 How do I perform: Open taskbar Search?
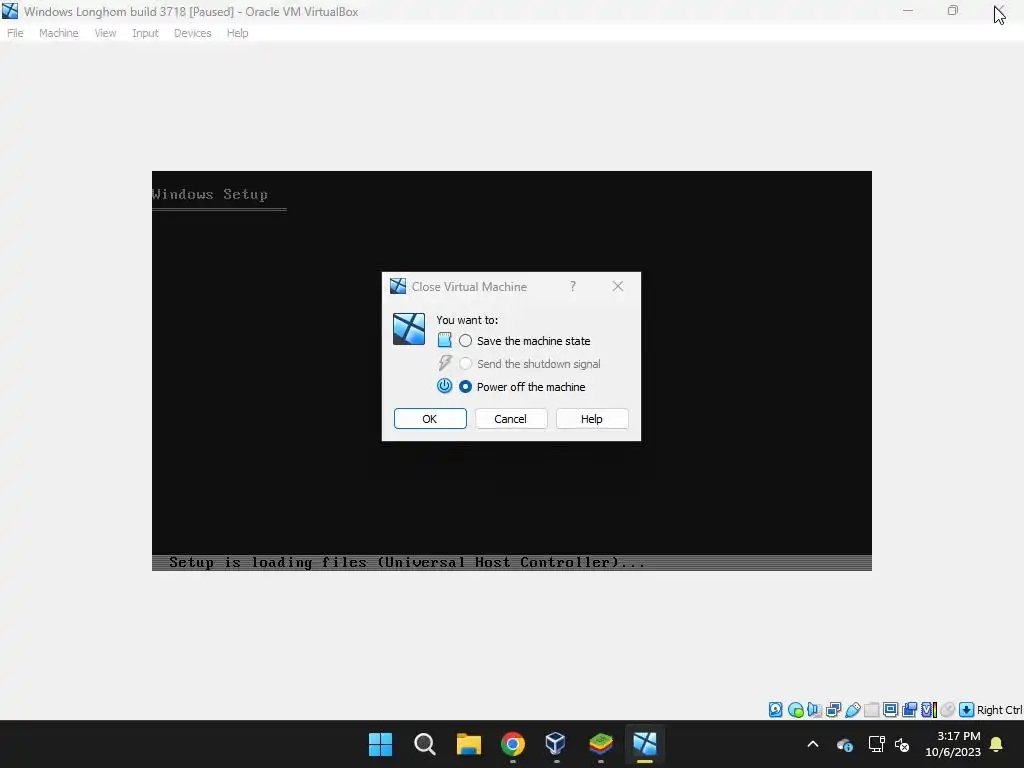point(424,744)
